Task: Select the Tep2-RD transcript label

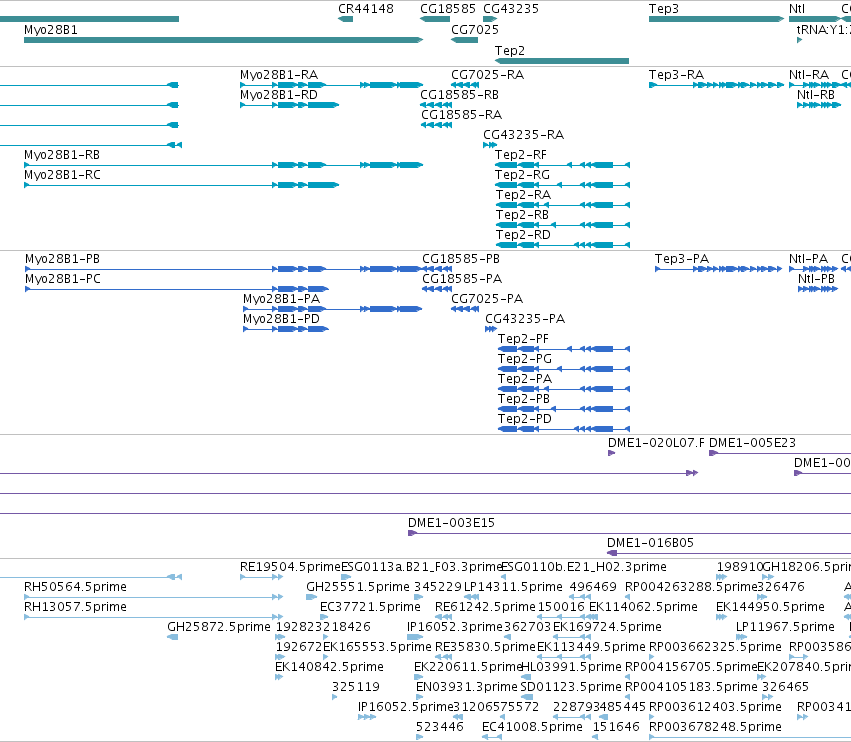Action: [x=523, y=234]
